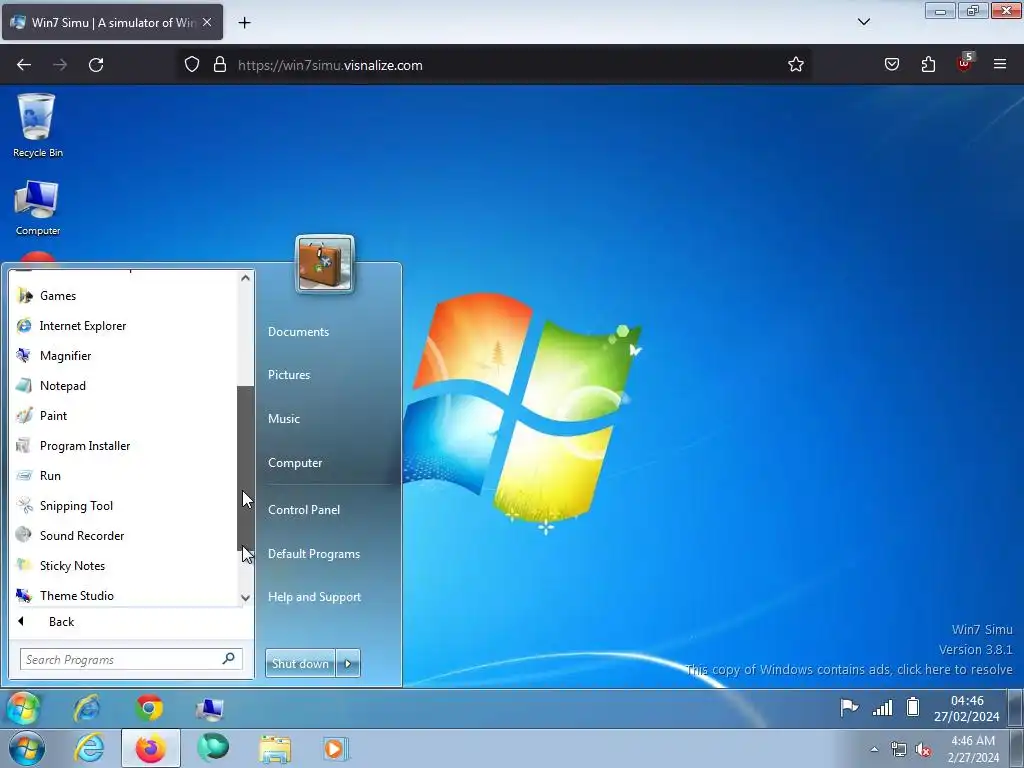Select the Win7 Simu browser tab

pyautogui.click(x=112, y=22)
